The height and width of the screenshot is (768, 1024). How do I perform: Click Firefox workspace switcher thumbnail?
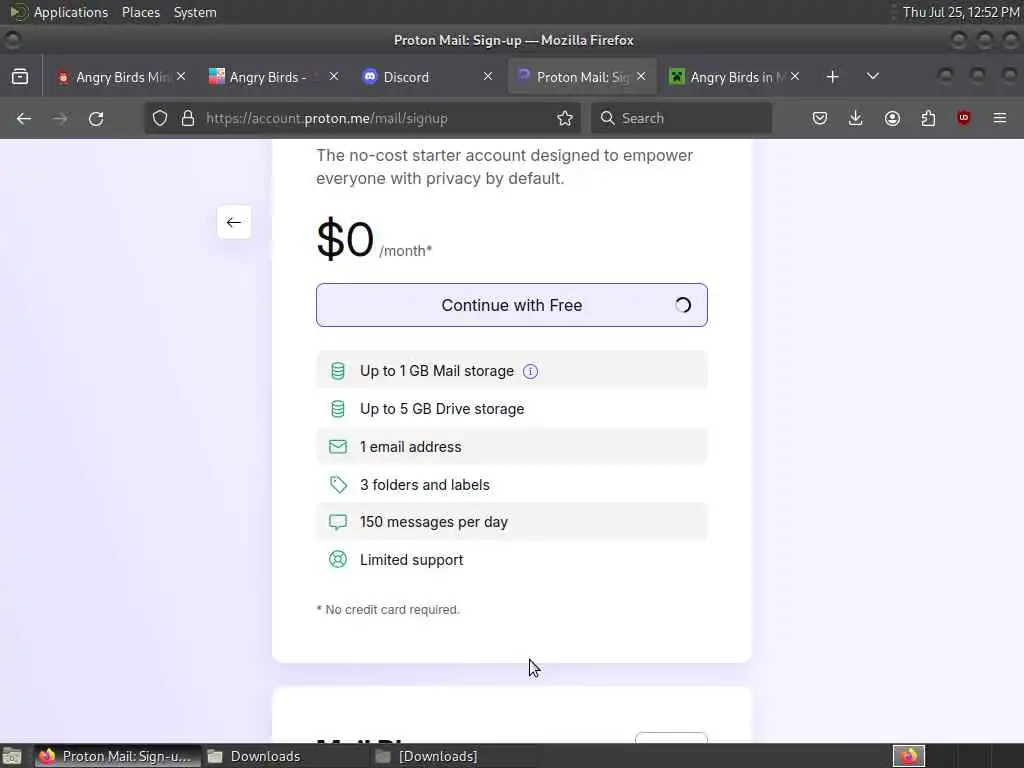pyautogui.click(x=909, y=756)
